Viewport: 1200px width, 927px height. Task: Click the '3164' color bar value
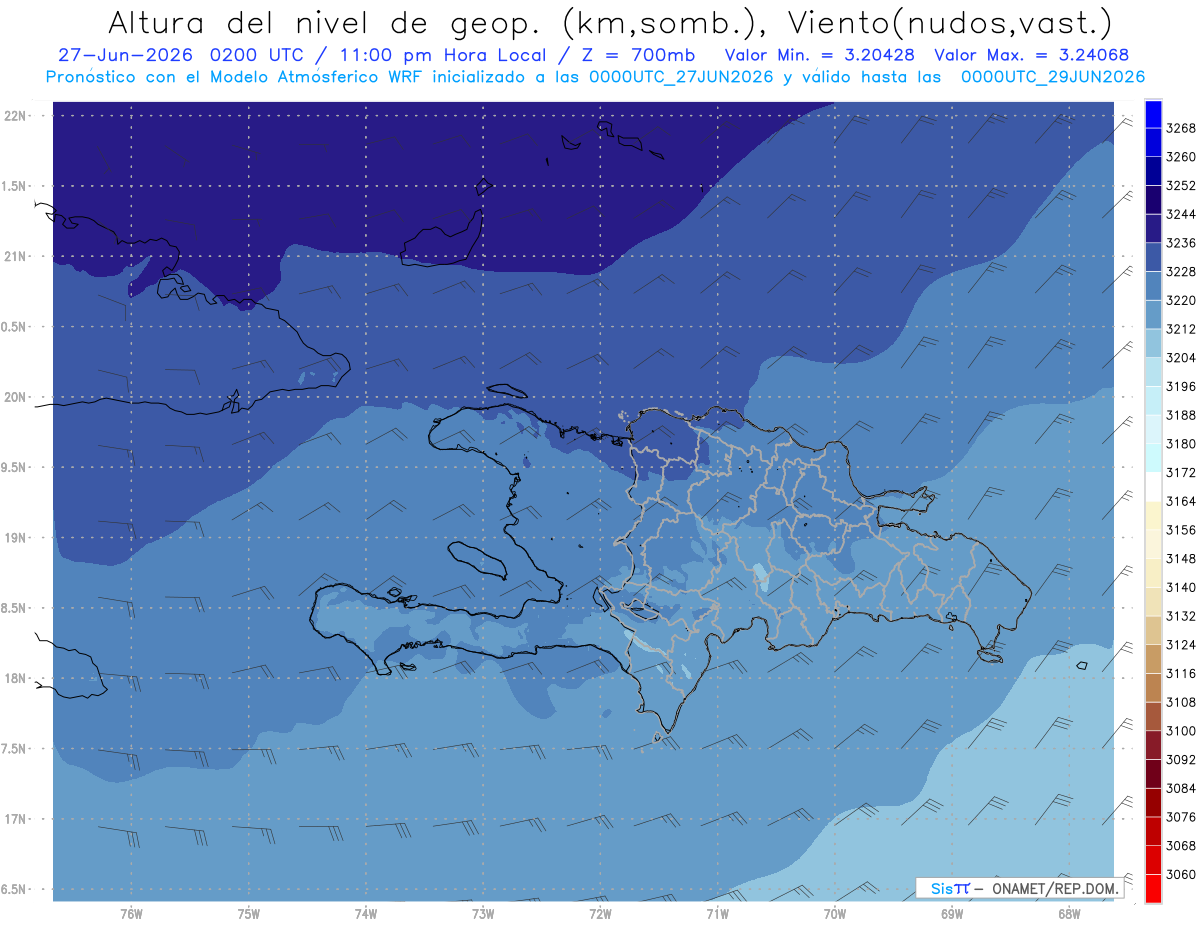[x=1181, y=501]
